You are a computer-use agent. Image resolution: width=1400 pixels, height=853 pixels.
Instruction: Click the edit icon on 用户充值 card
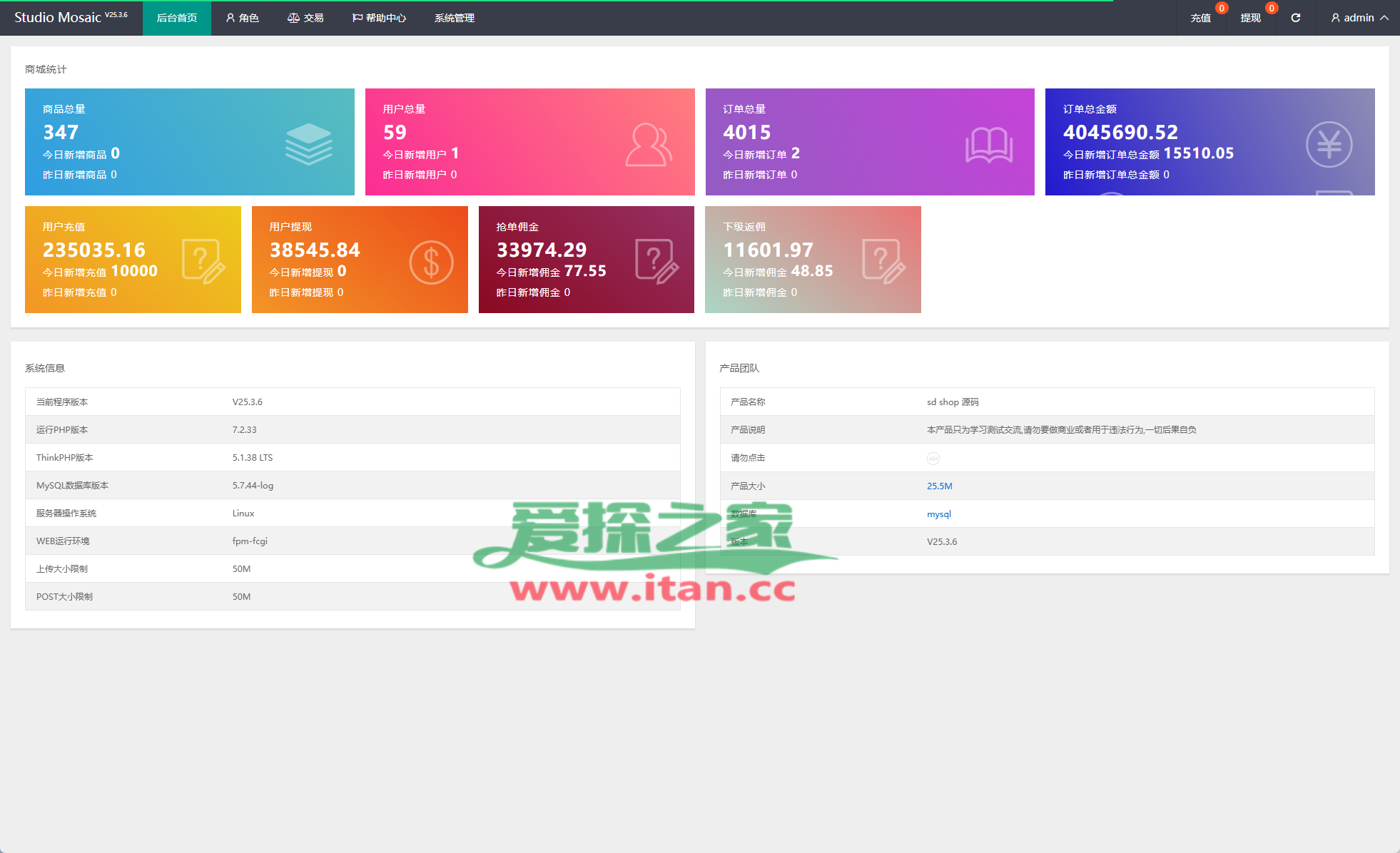203,262
